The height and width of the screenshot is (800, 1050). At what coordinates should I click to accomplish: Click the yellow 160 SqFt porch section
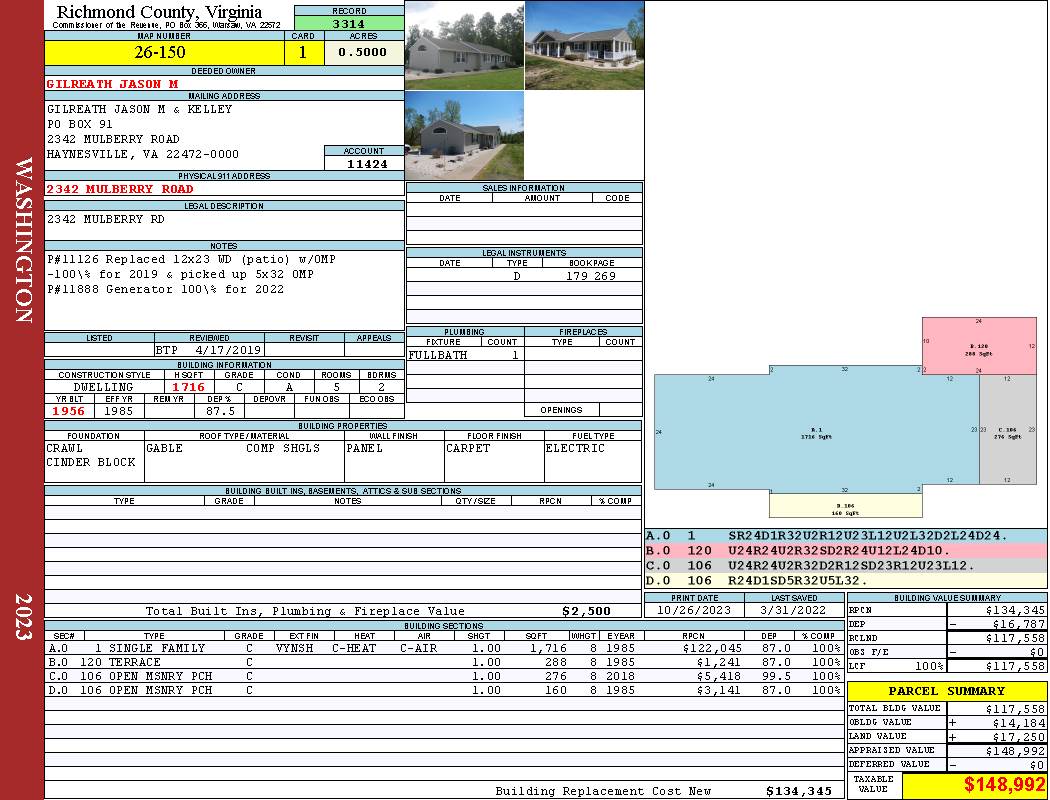pos(845,504)
